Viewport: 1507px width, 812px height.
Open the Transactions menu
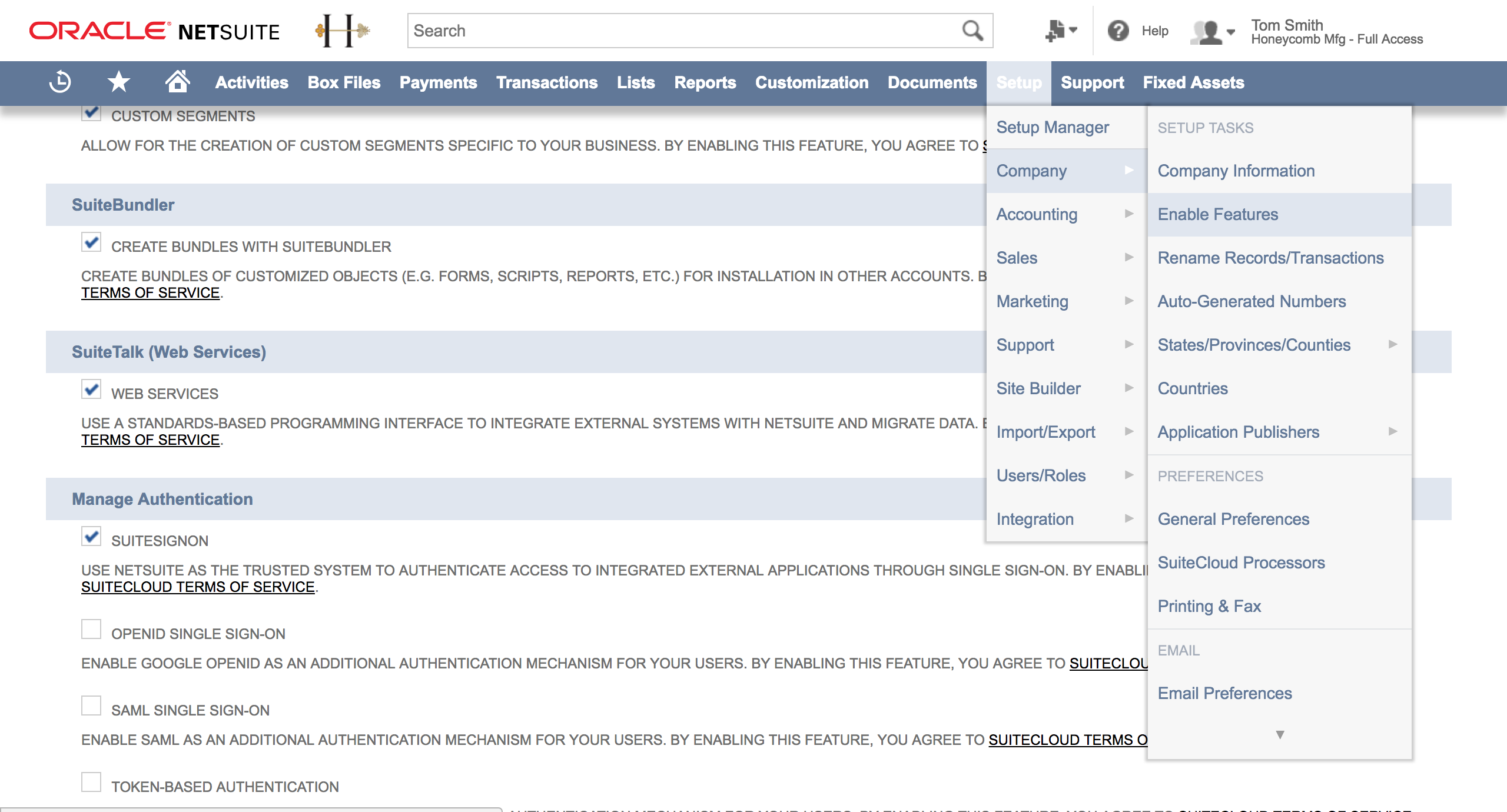click(547, 82)
